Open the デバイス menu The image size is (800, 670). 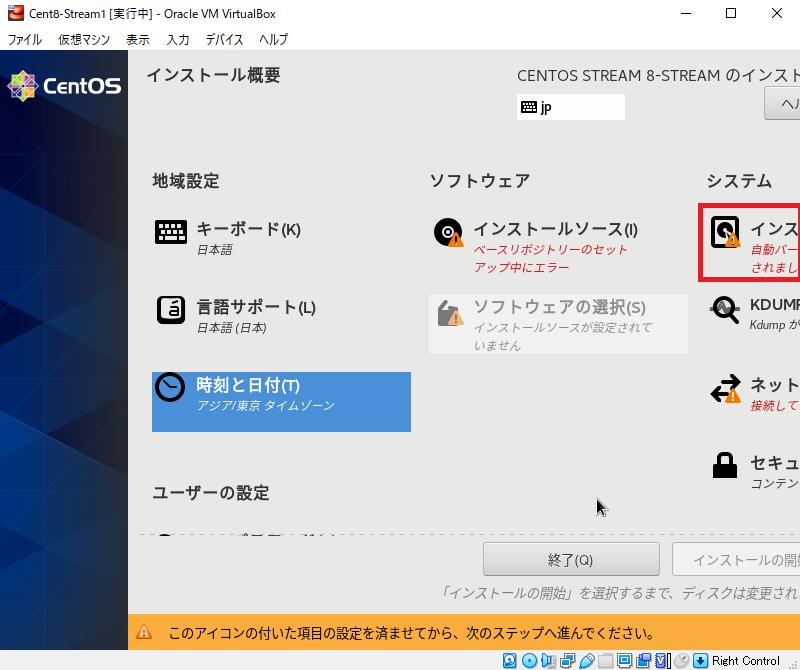coord(224,39)
